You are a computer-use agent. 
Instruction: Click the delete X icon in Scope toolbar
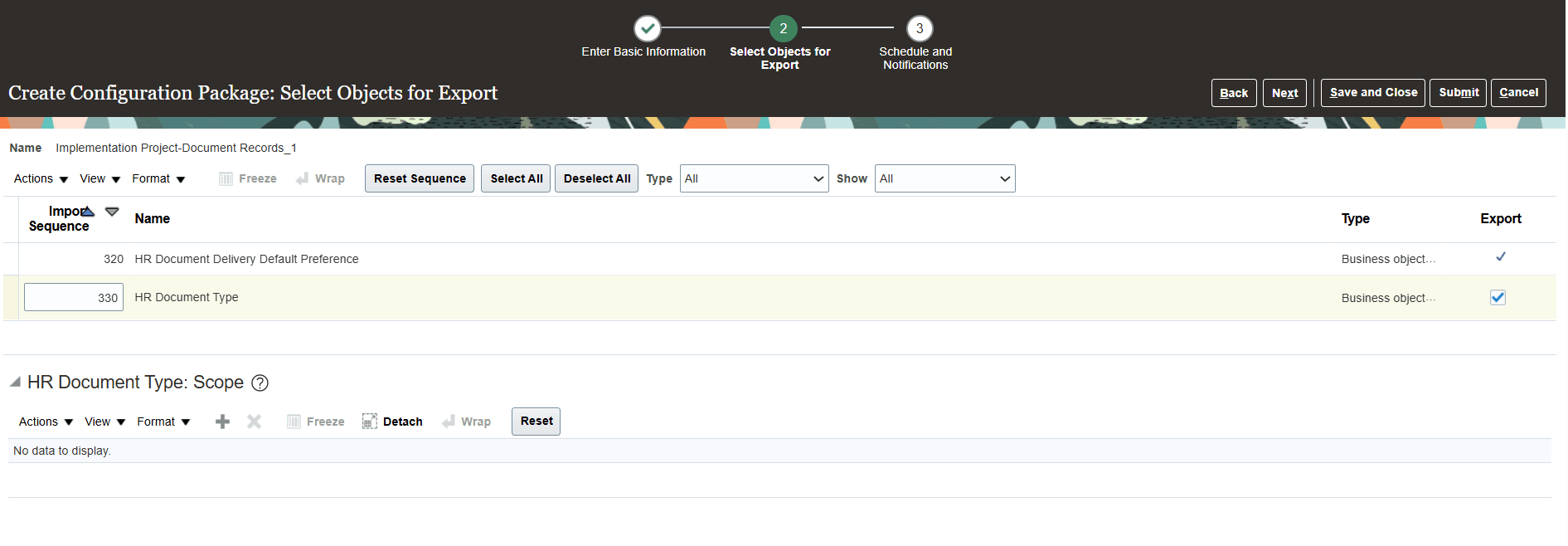[254, 422]
